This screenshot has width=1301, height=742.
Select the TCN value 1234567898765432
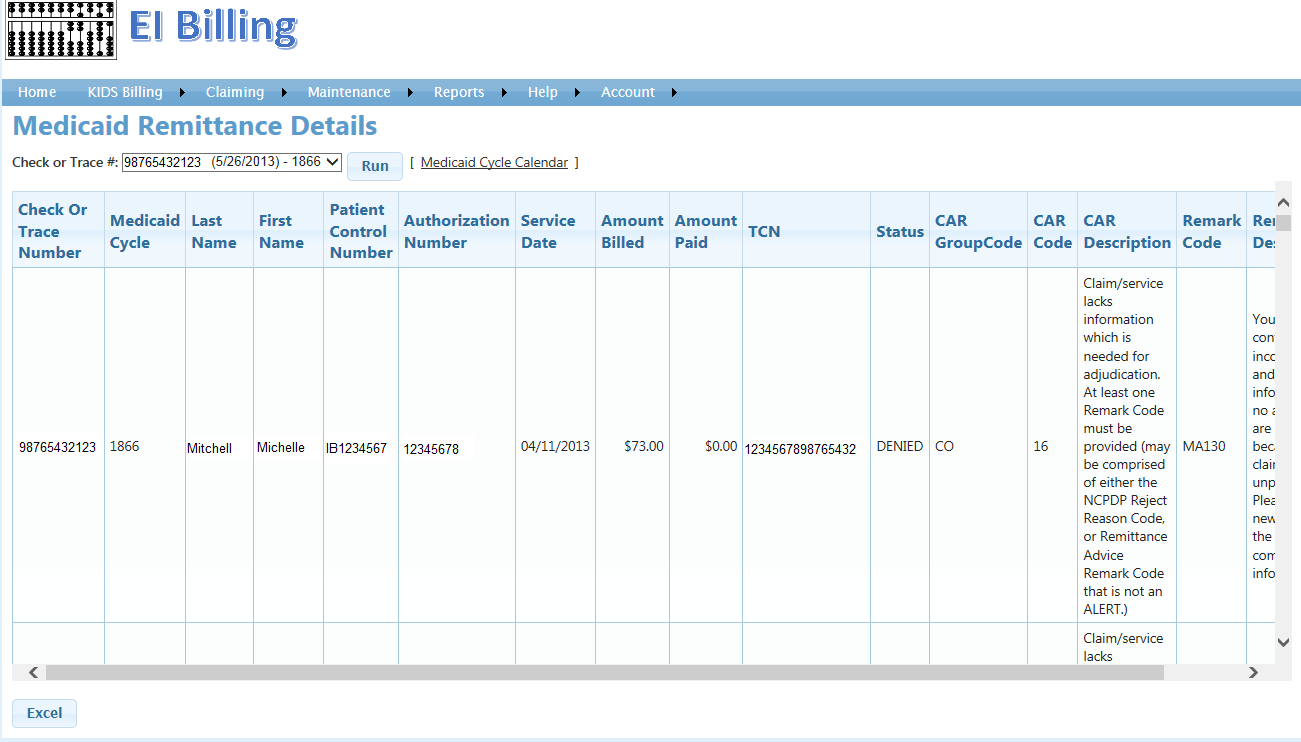800,449
